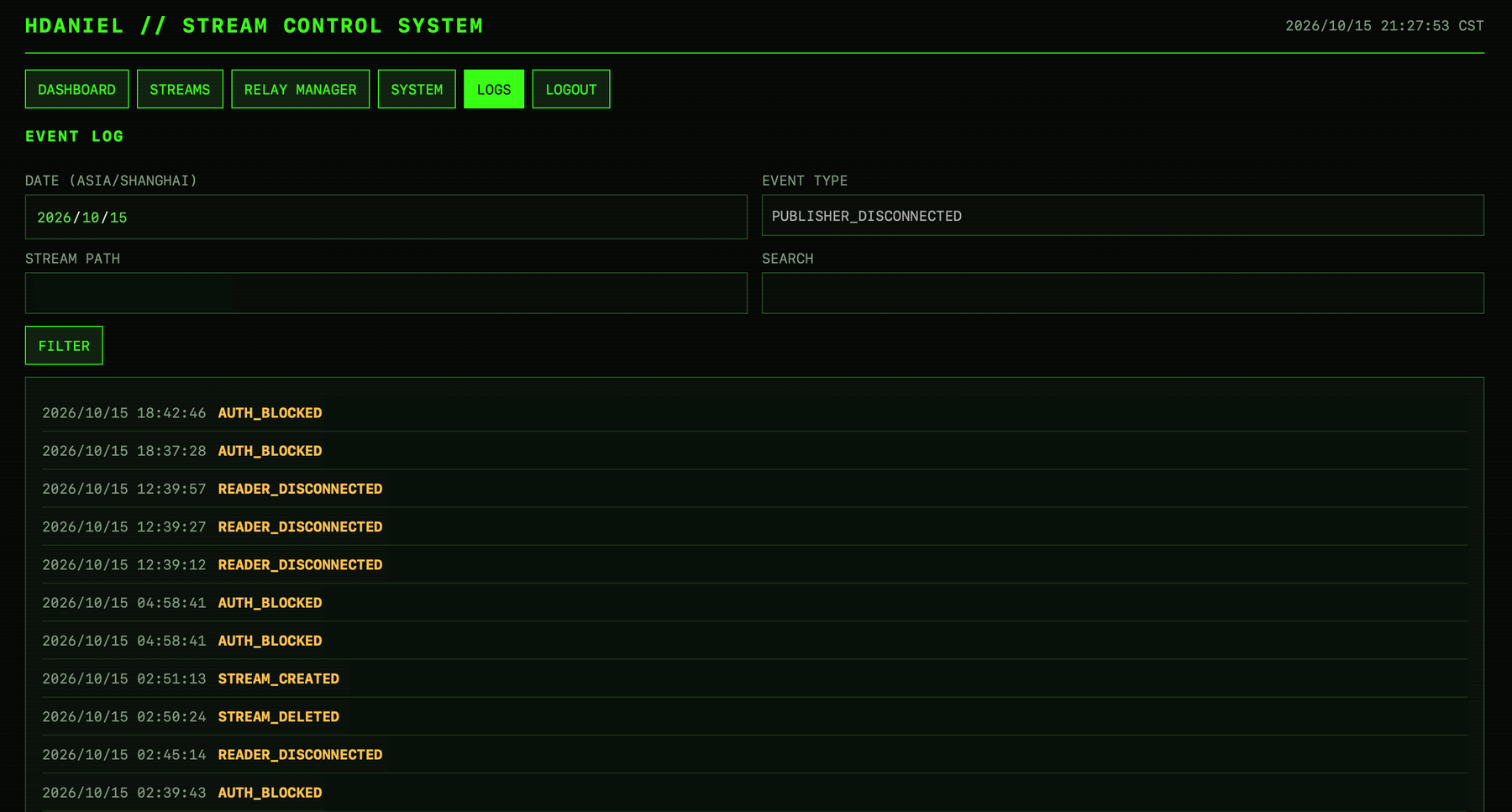
Task: Select the 12:39:27 READER_DISCONNECTED log entry
Action: point(754,526)
